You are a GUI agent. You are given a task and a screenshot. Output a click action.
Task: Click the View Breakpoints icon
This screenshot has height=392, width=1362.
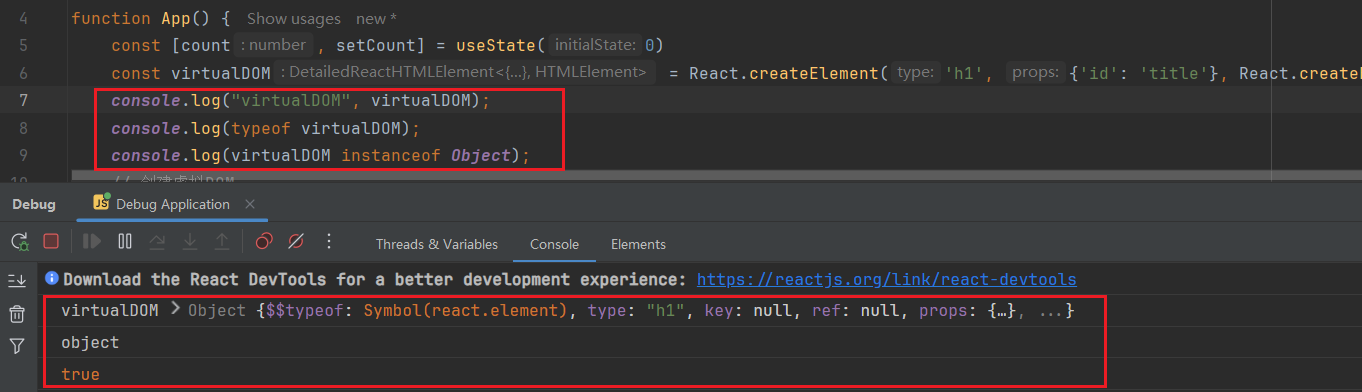click(x=263, y=241)
